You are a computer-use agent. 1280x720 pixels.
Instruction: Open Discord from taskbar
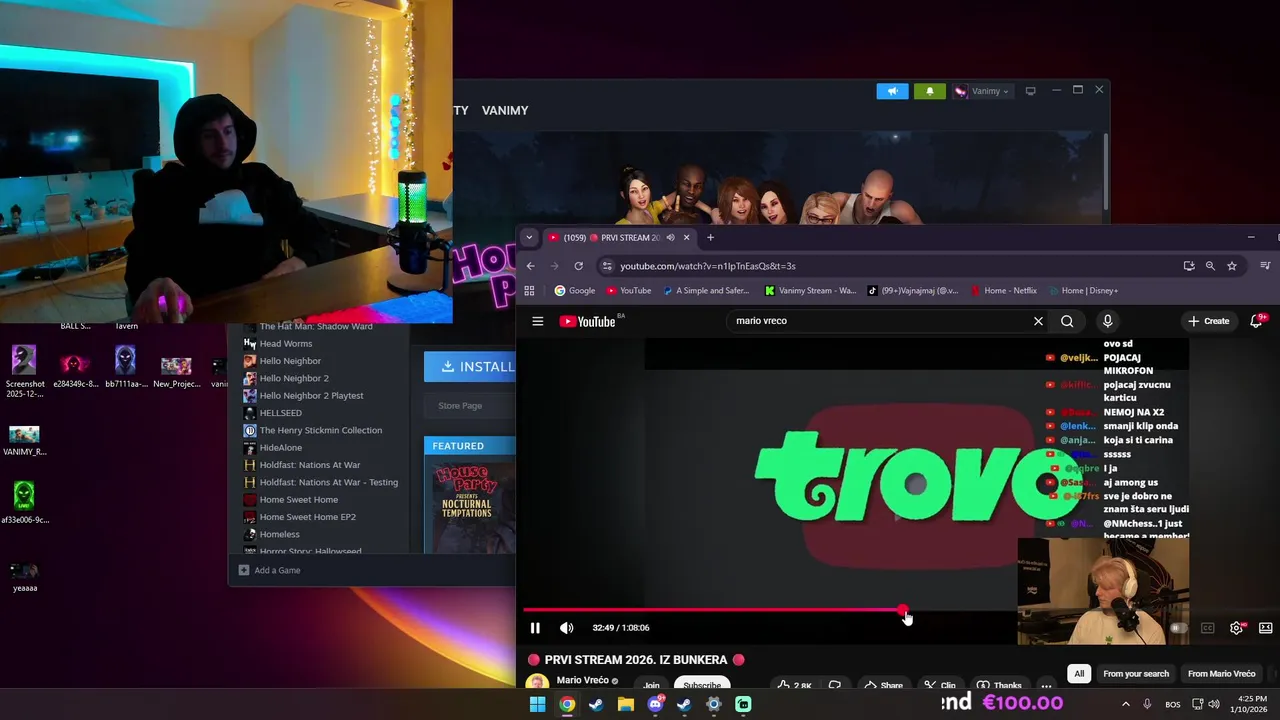655,704
